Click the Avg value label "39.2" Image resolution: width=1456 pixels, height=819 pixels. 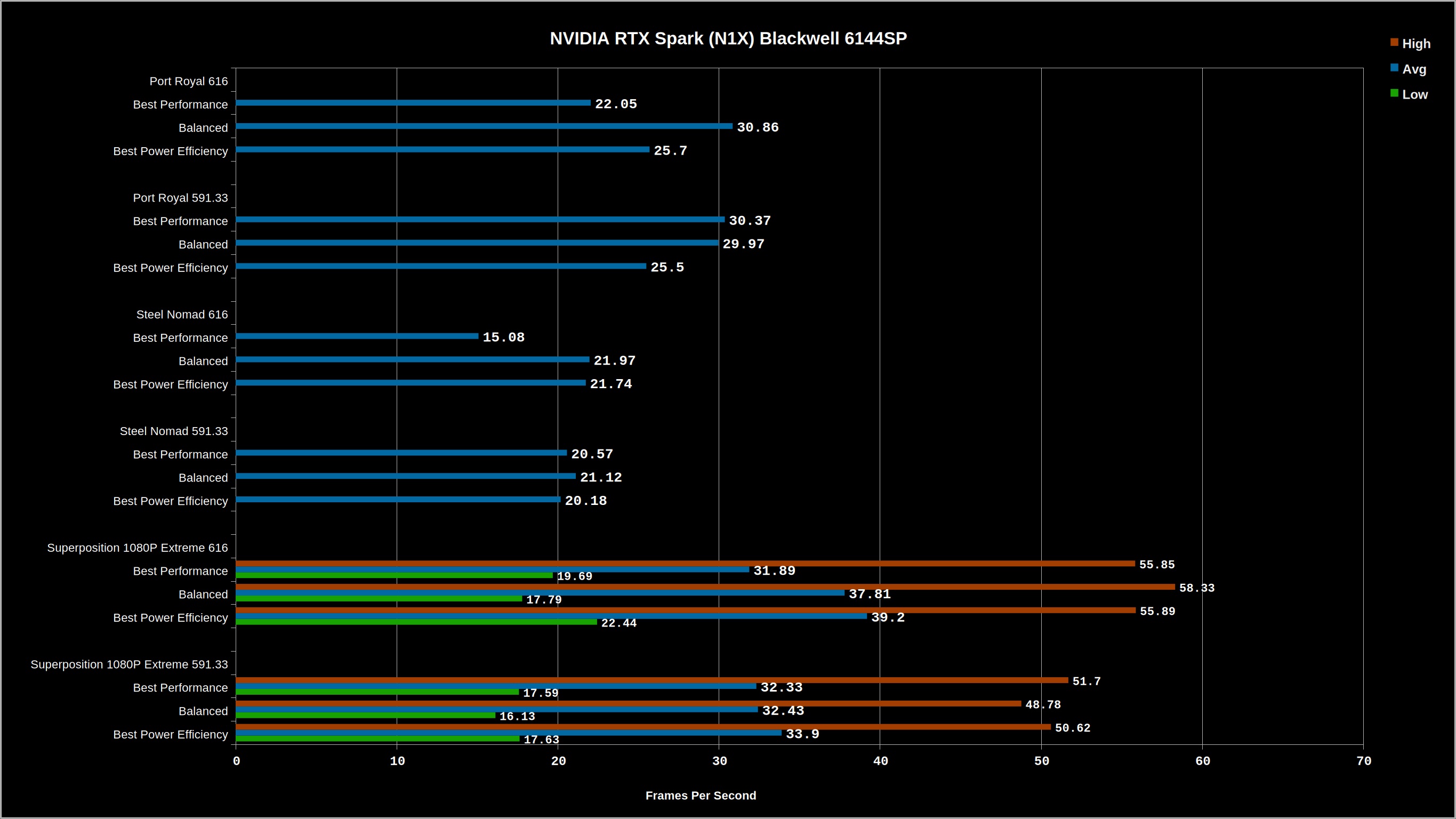click(888, 617)
